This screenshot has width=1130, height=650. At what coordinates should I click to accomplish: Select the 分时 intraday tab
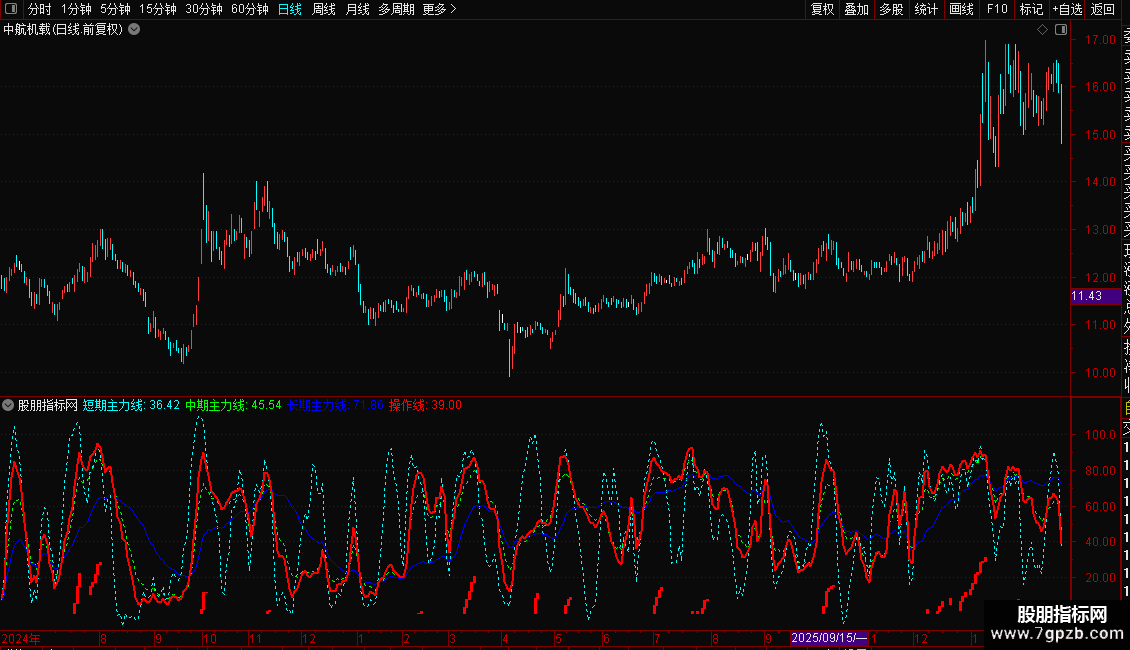click(x=40, y=9)
